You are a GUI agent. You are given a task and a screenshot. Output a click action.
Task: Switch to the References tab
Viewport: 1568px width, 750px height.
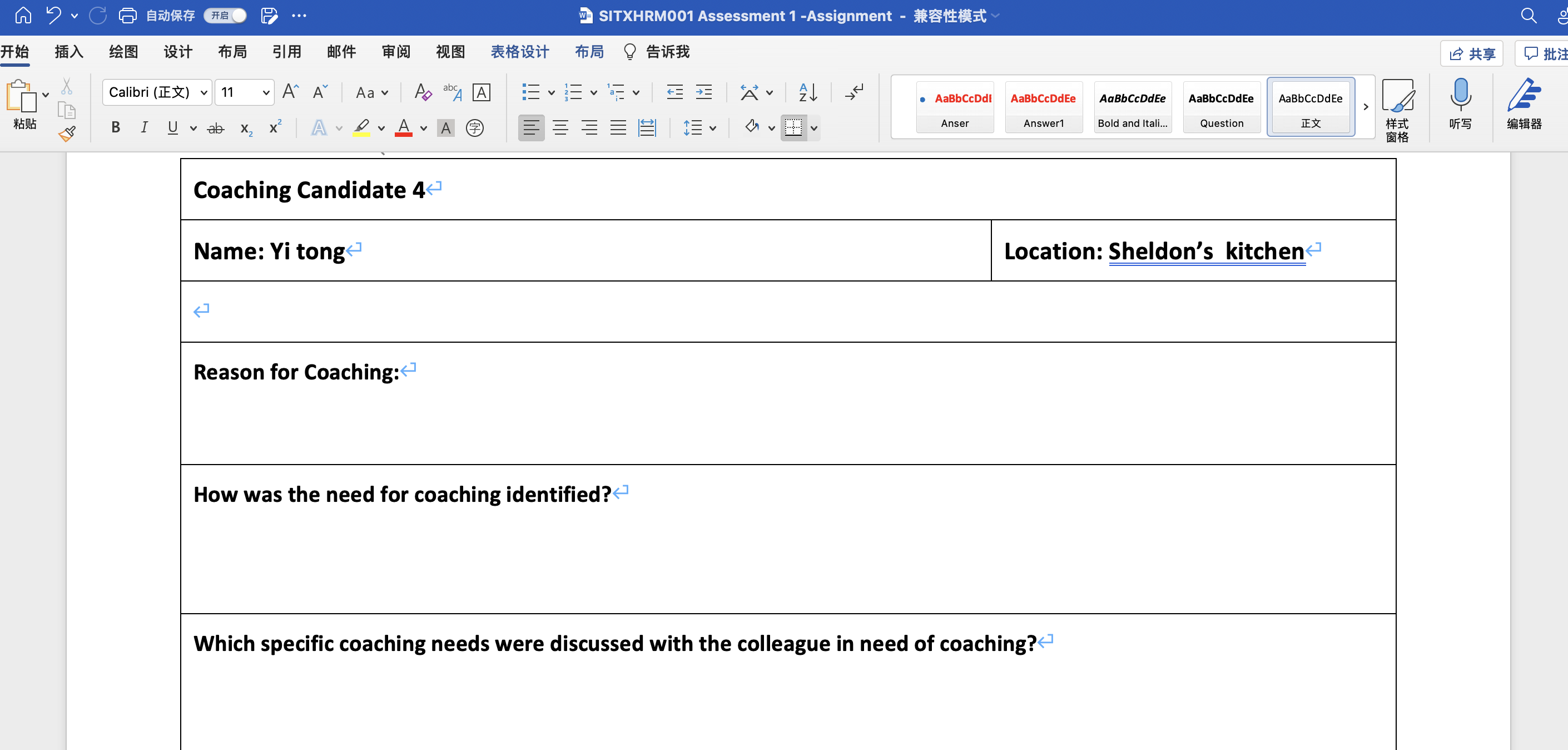tap(287, 52)
